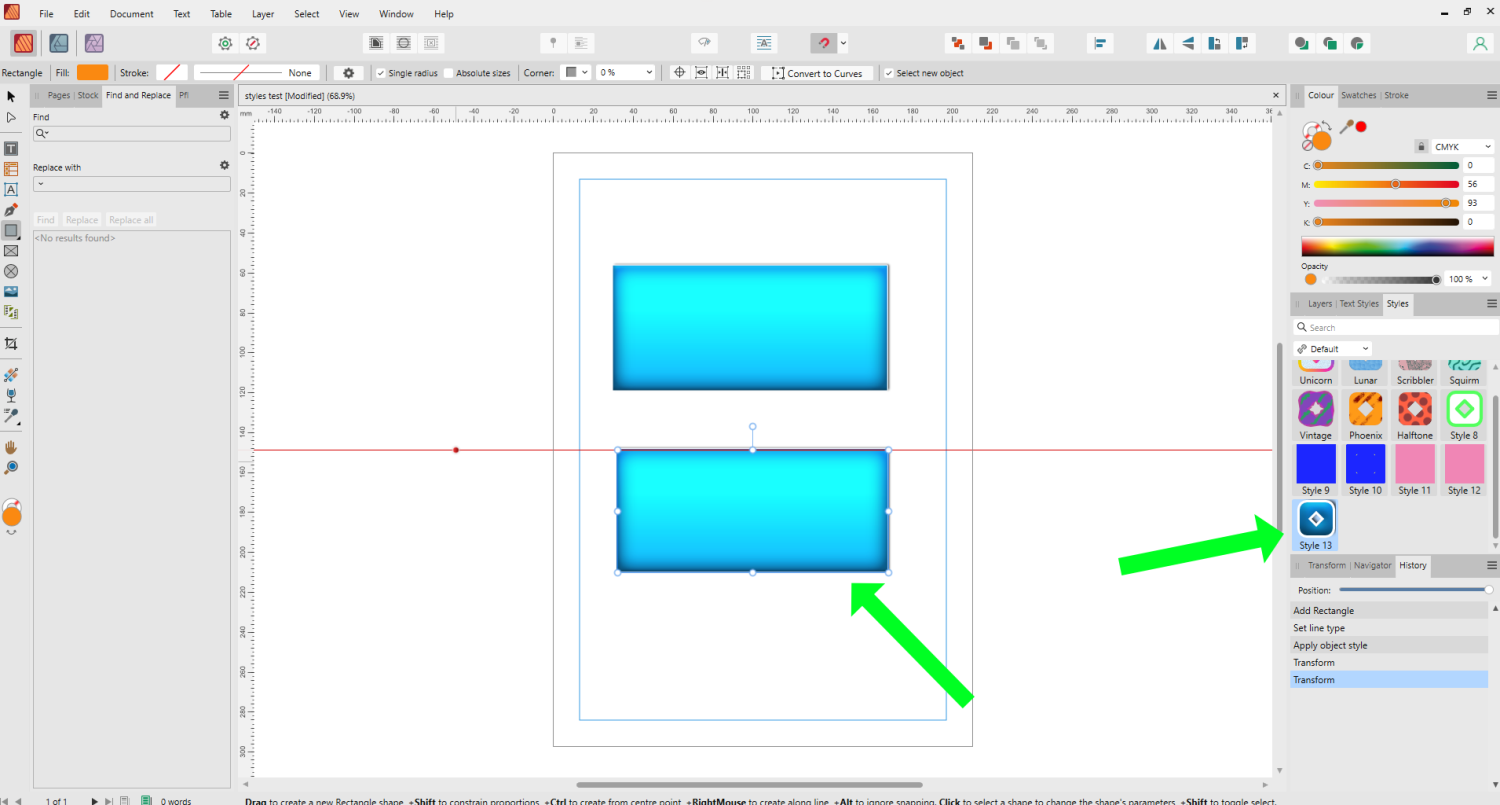Uncheck Select new object option
This screenshot has height=805, width=1500.
889,73
